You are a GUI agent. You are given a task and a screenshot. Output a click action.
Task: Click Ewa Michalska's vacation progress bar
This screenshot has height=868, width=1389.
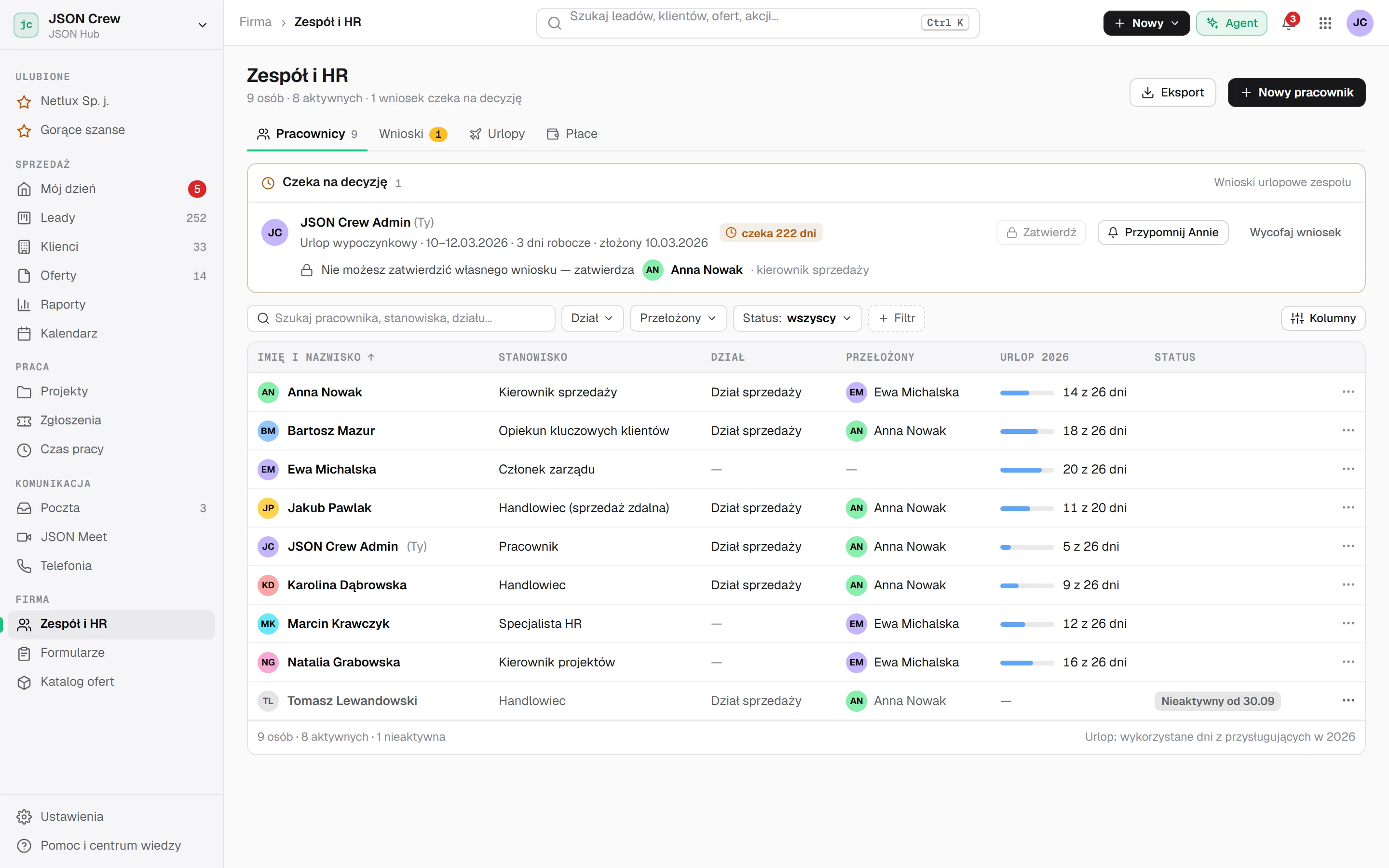pyautogui.click(x=1026, y=470)
